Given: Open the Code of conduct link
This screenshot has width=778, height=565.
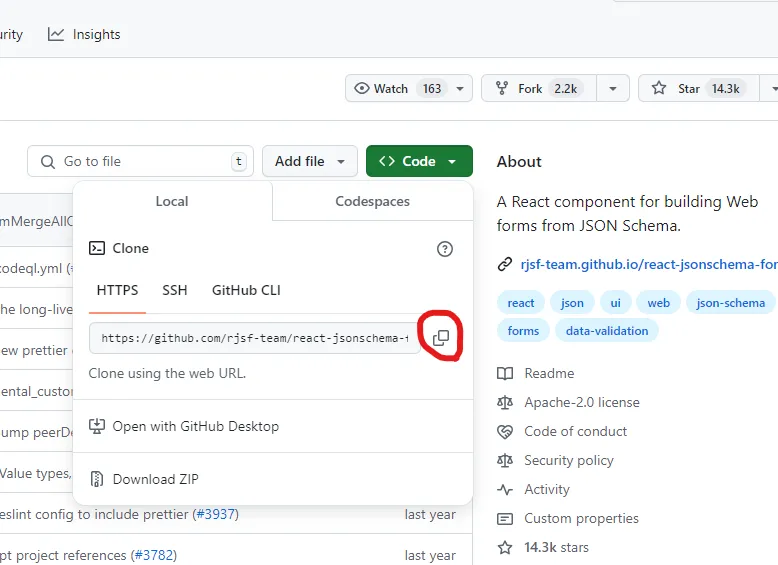Looking at the screenshot, I should pyautogui.click(x=576, y=432).
